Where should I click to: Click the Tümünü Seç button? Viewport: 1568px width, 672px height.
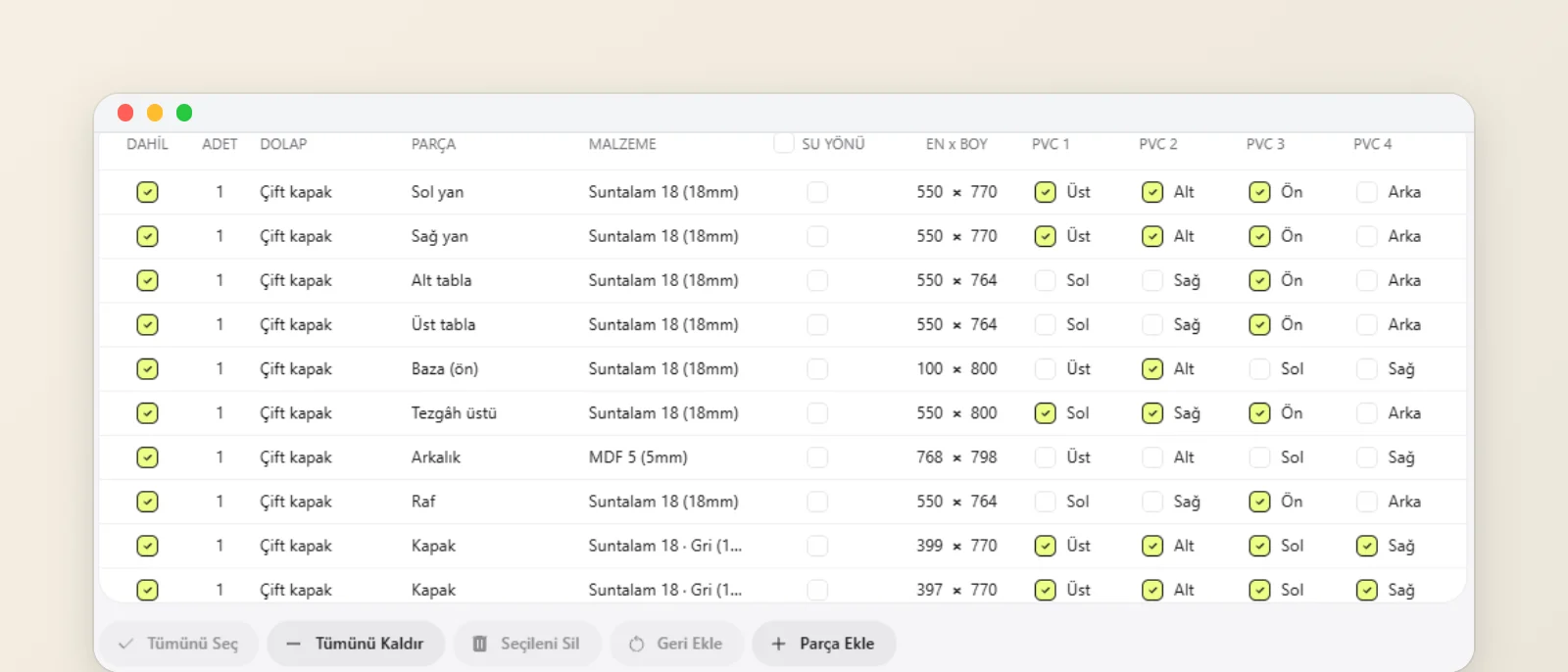178,644
